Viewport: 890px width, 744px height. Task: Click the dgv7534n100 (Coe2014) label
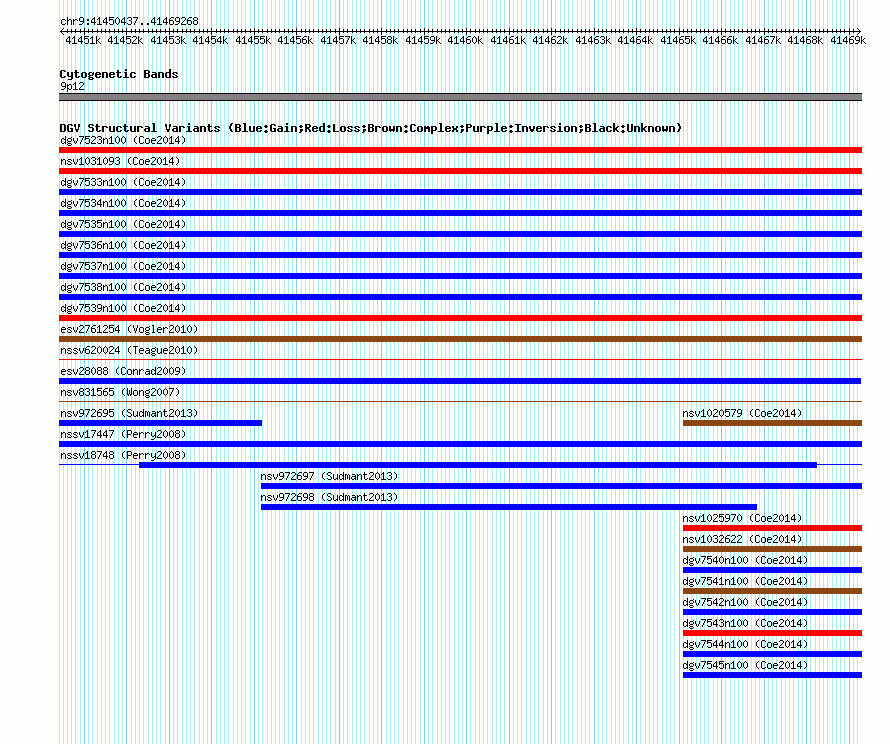point(123,203)
